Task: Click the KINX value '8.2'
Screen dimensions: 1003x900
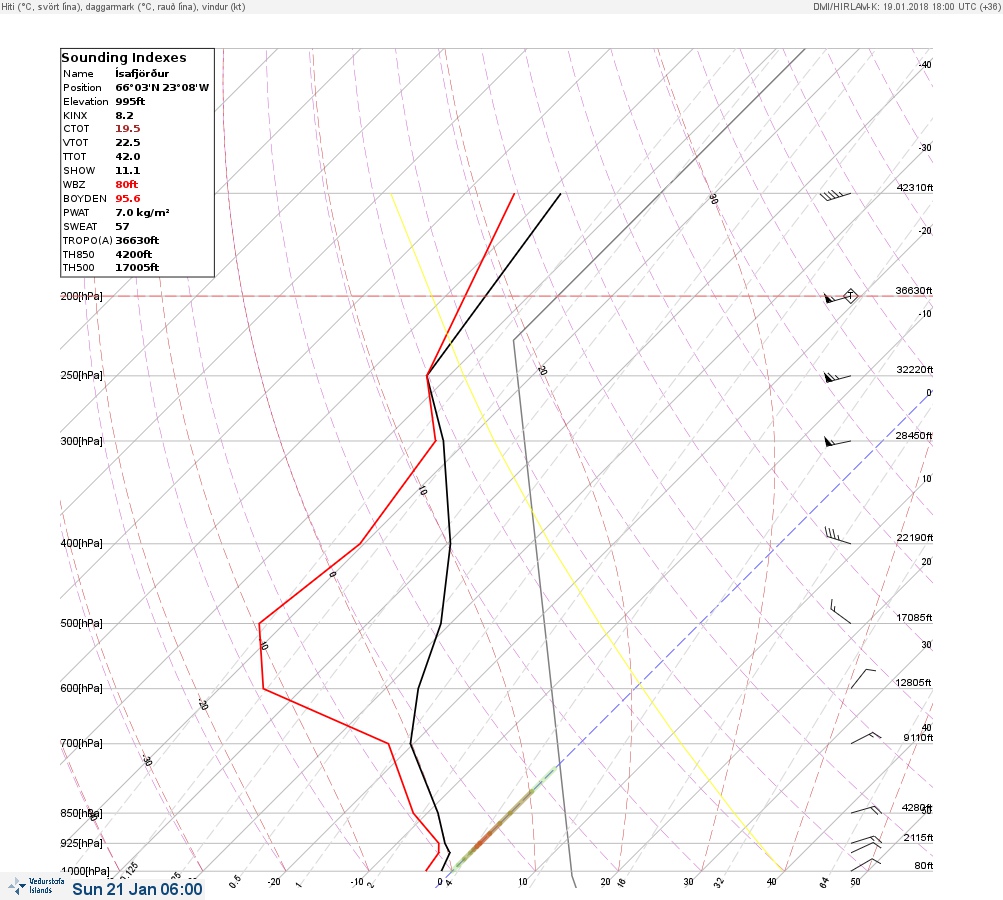Action: pyautogui.click(x=124, y=116)
